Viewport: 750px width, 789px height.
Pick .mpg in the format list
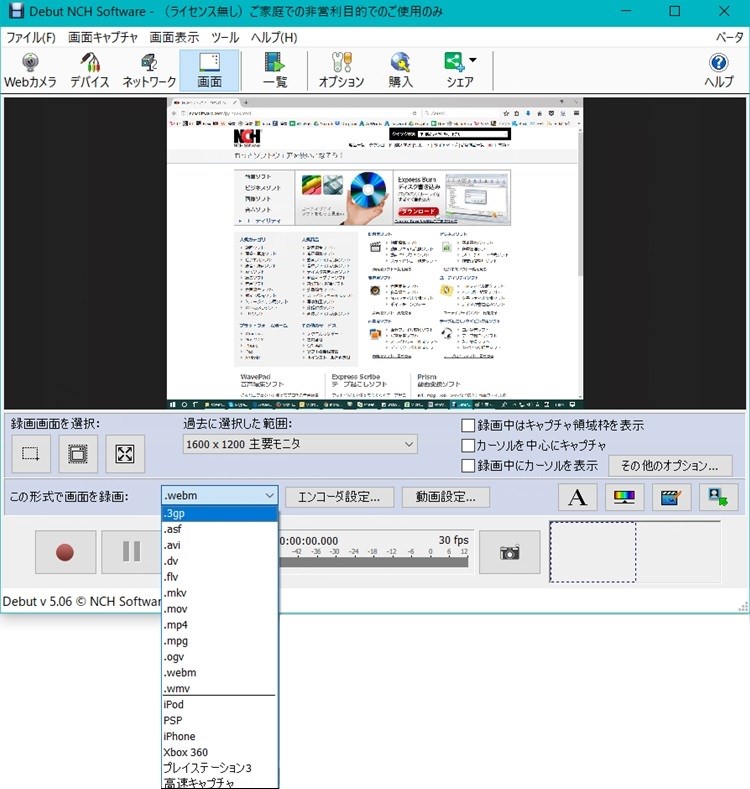pos(219,641)
